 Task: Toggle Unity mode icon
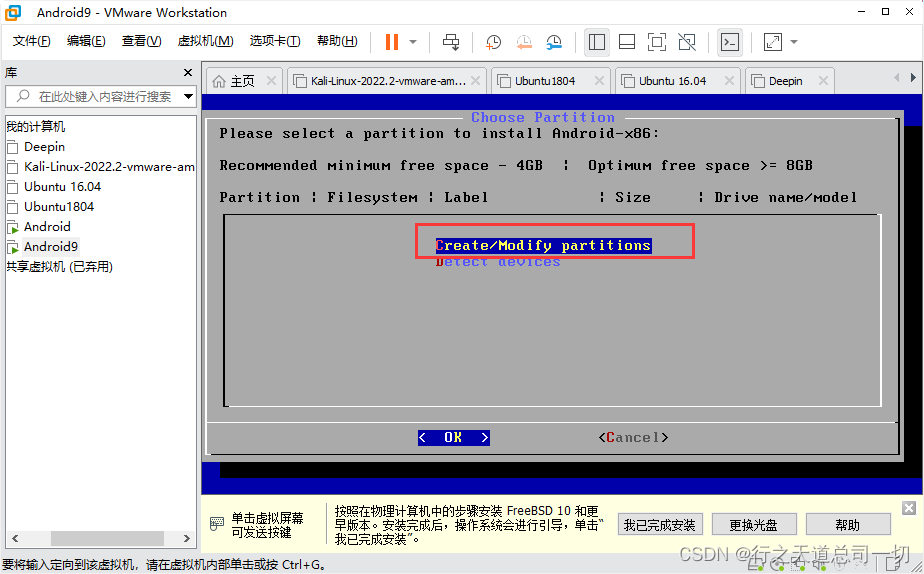[x=687, y=42]
